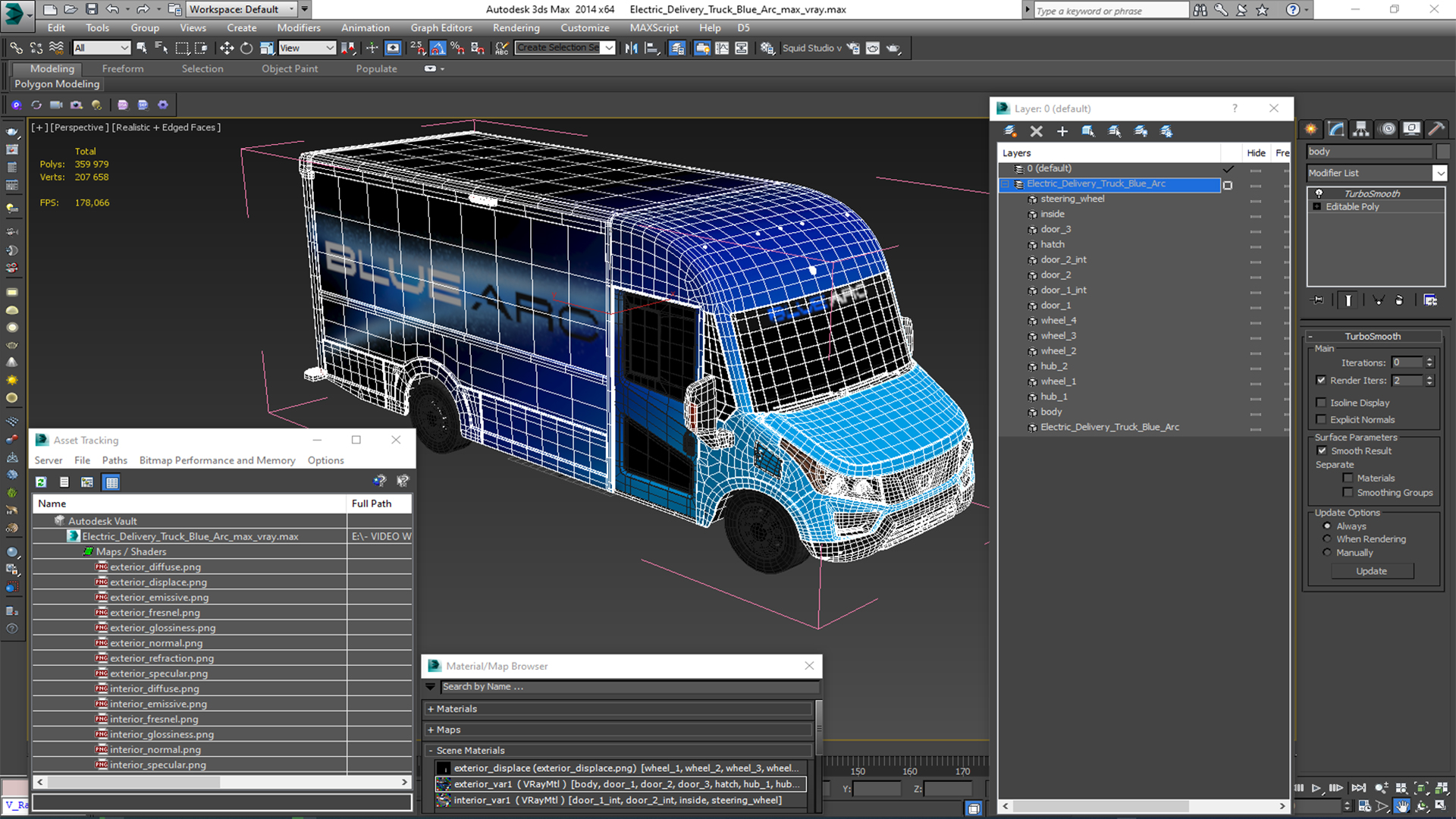Click Create New Layer icon in Layer dialog

(x=1010, y=131)
